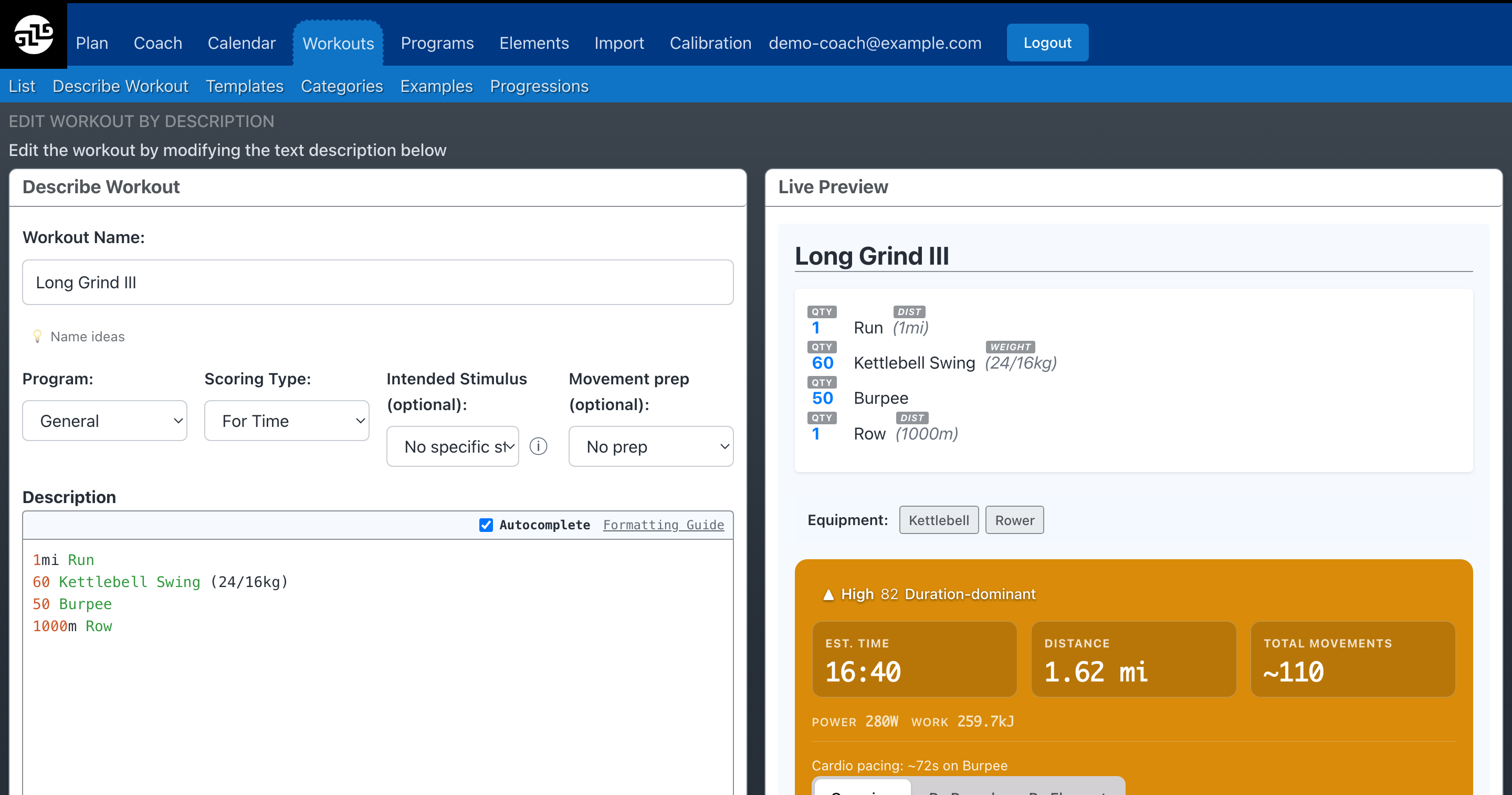The width and height of the screenshot is (1512, 795).
Task: Open the stimulus info icon
Action: coord(538,446)
